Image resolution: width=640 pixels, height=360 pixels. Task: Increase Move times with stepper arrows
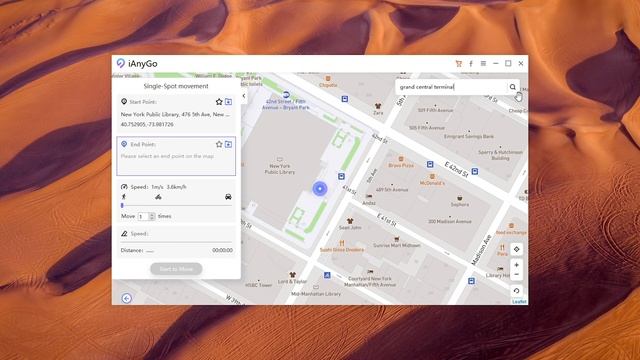(x=152, y=215)
